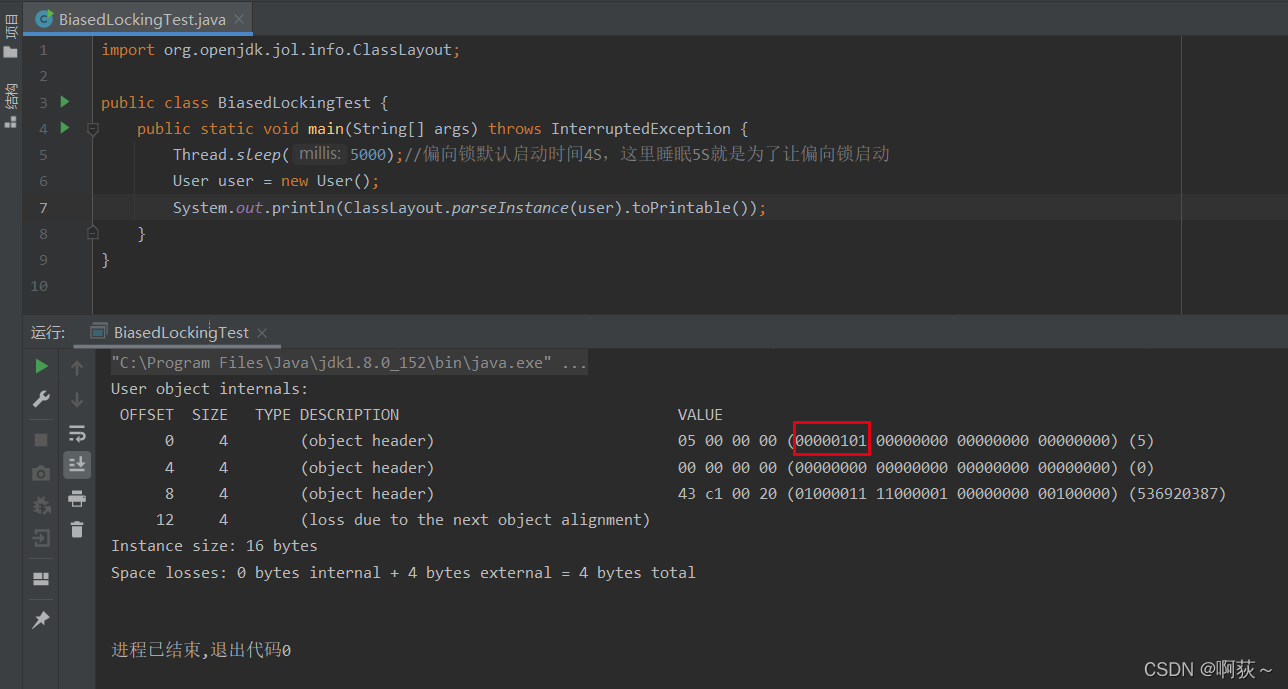Viewport: 1288px width, 689px height.
Task: Open the project tool window sidebar tab
Action: [x=11, y=37]
